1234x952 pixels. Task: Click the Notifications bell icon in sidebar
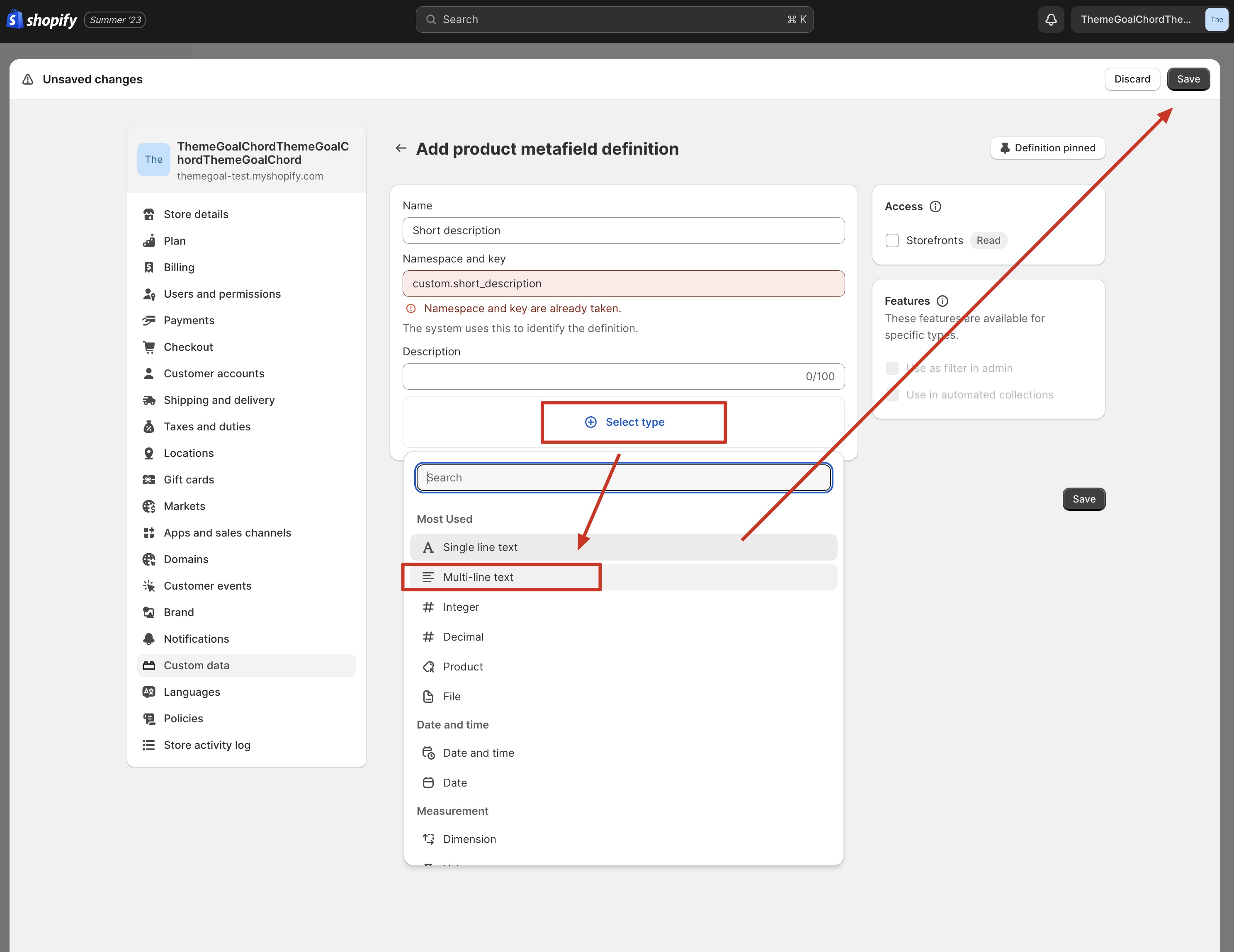[149, 639]
